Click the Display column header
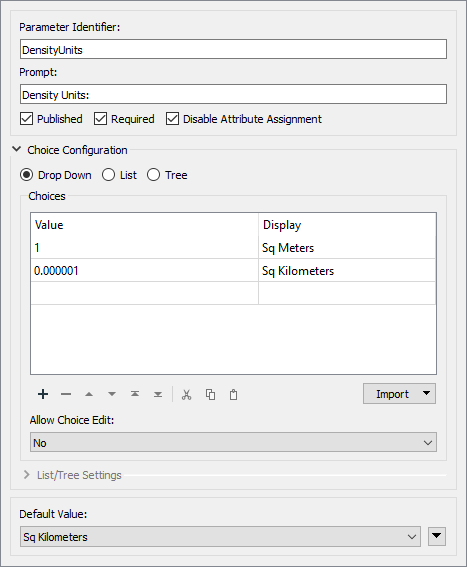 (347, 225)
